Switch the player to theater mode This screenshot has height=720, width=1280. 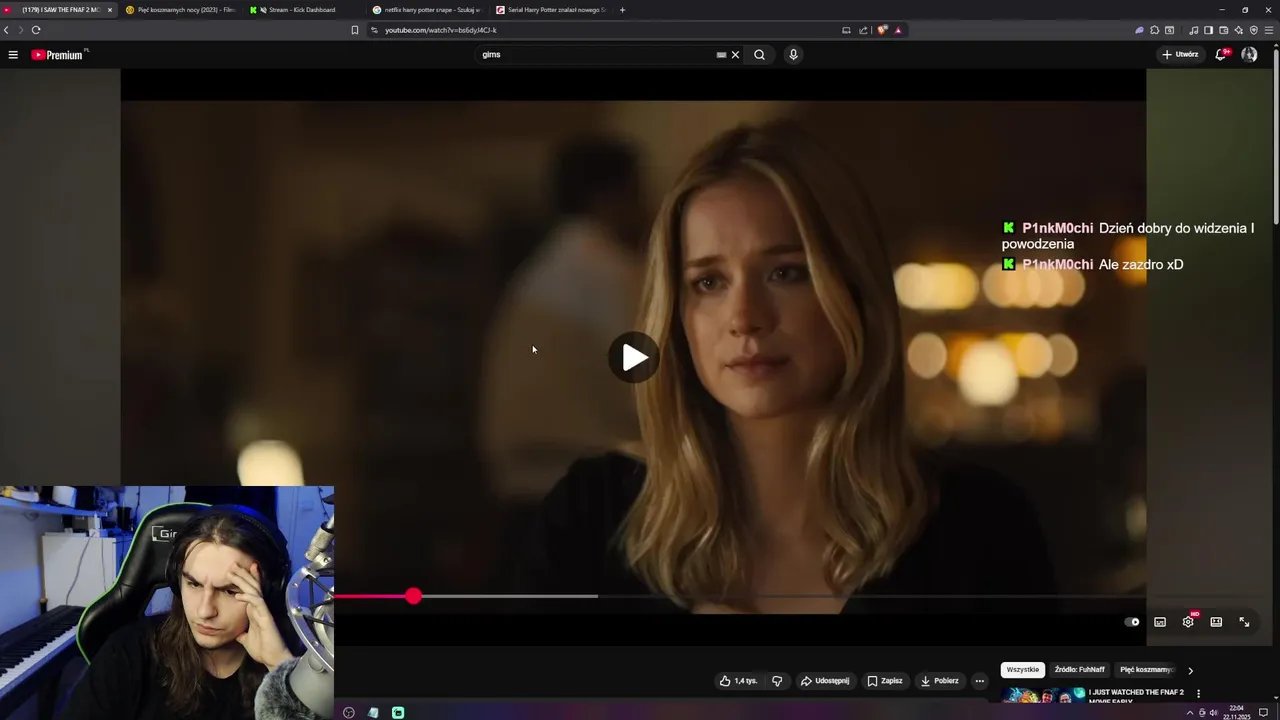1216,622
